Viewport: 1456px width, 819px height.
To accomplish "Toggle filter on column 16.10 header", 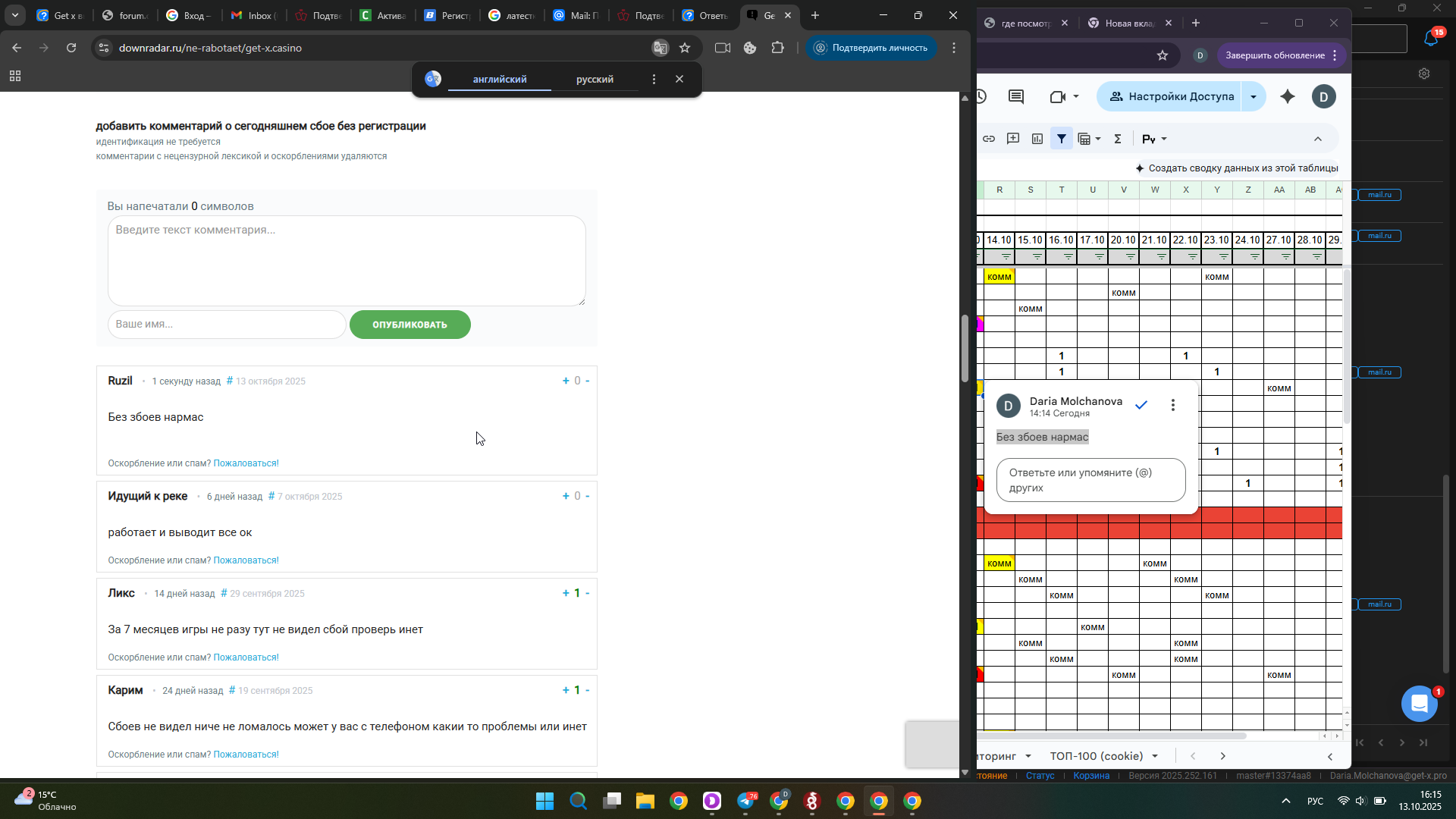I will 1068,257.
